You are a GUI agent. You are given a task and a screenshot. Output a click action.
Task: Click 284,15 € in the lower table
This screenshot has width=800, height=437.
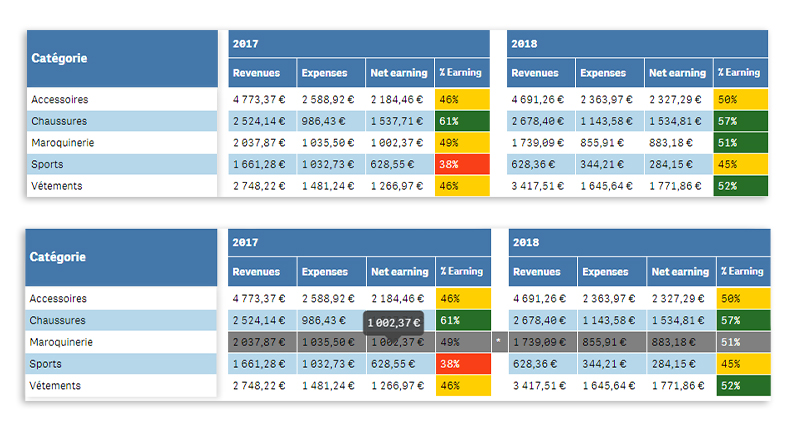(x=674, y=364)
